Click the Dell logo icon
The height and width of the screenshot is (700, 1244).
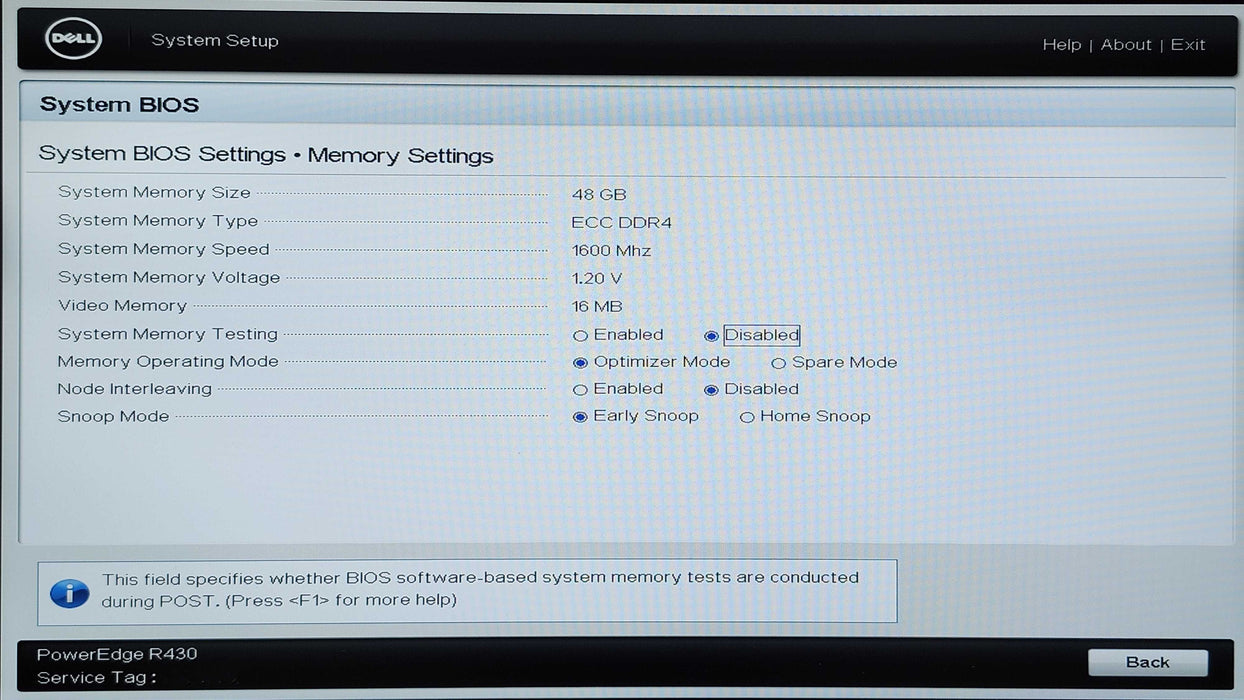[x=74, y=40]
